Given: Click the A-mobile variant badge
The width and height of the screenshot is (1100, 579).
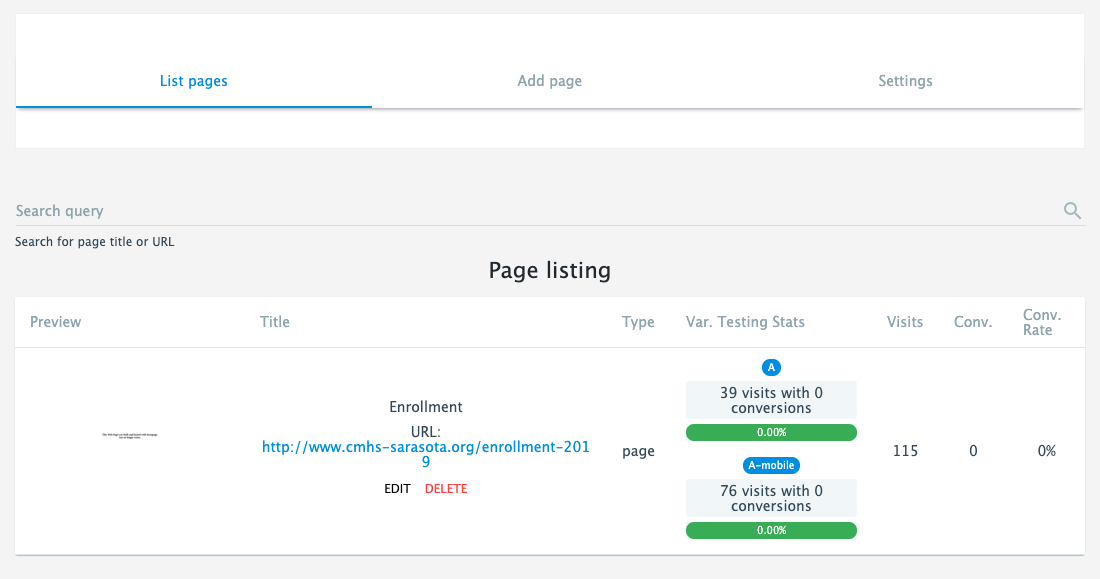Looking at the screenshot, I should coord(771,465).
